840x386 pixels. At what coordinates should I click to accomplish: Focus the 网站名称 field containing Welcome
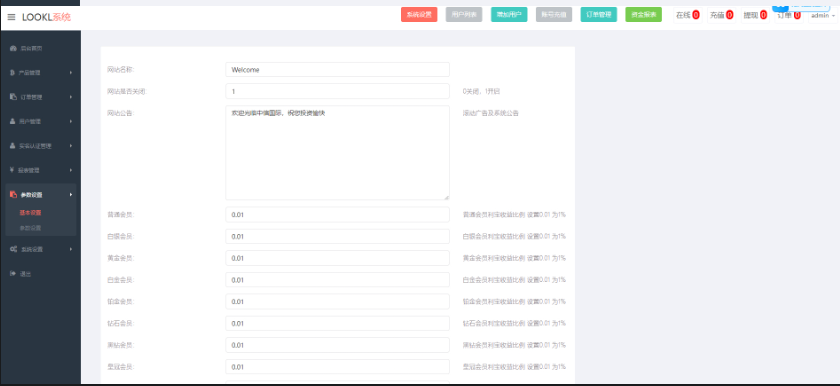click(338, 70)
